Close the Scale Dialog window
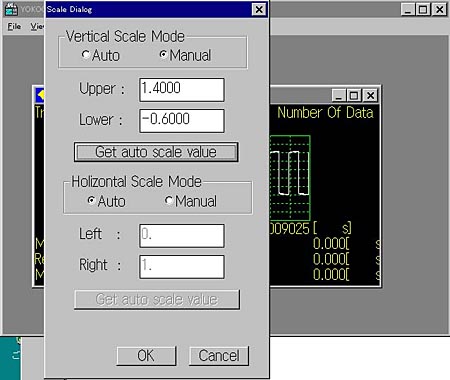The height and width of the screenshot is (380, 450). 259,9
